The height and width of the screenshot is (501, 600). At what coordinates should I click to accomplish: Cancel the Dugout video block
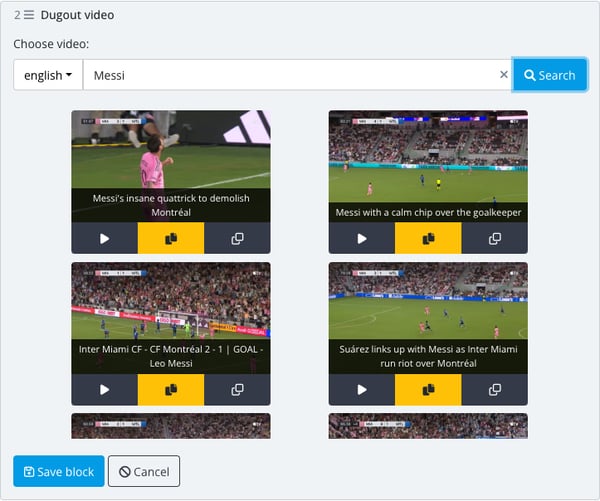pos(144,471)
